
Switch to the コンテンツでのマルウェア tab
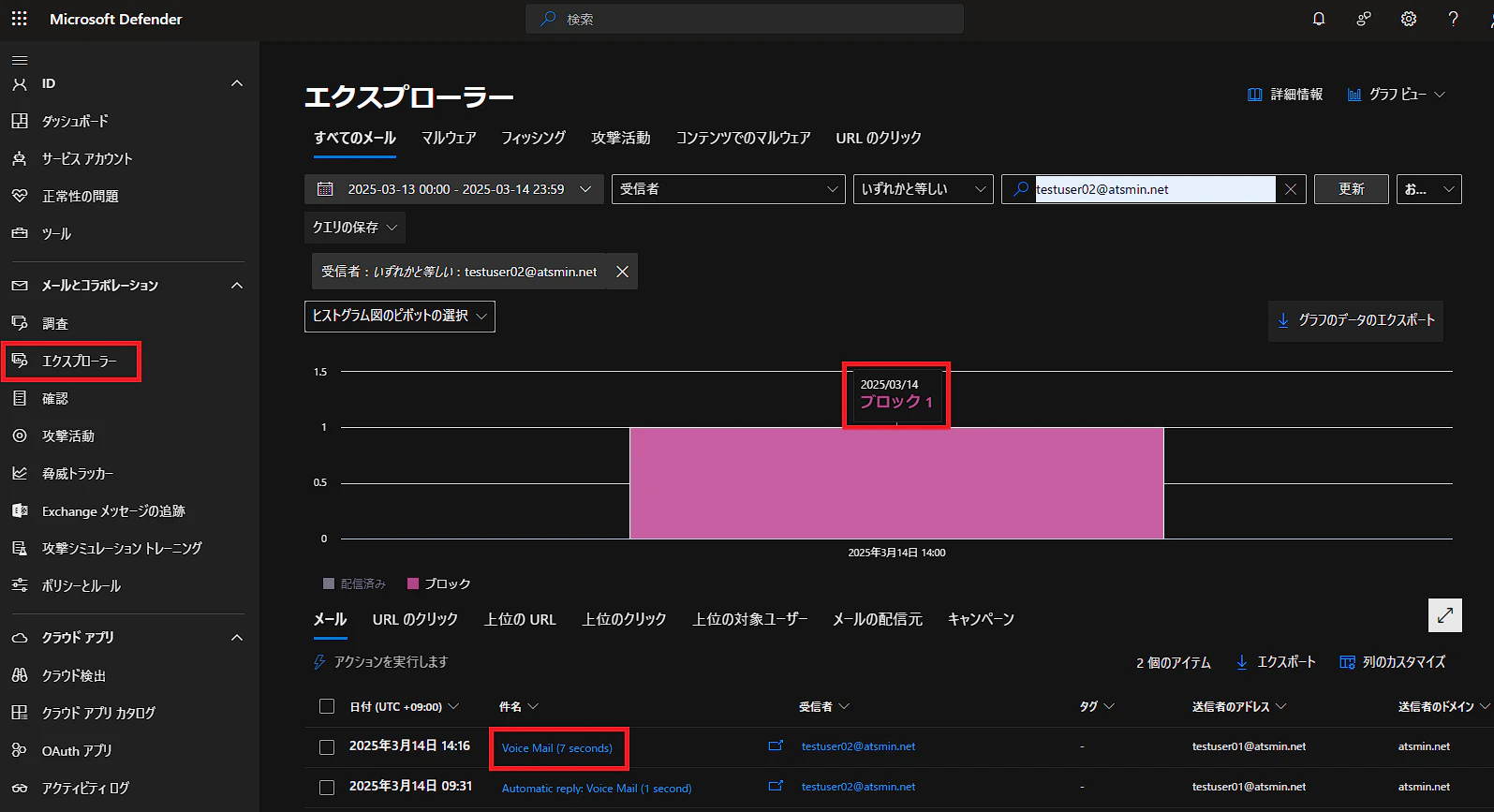click(x=744, y=138)
